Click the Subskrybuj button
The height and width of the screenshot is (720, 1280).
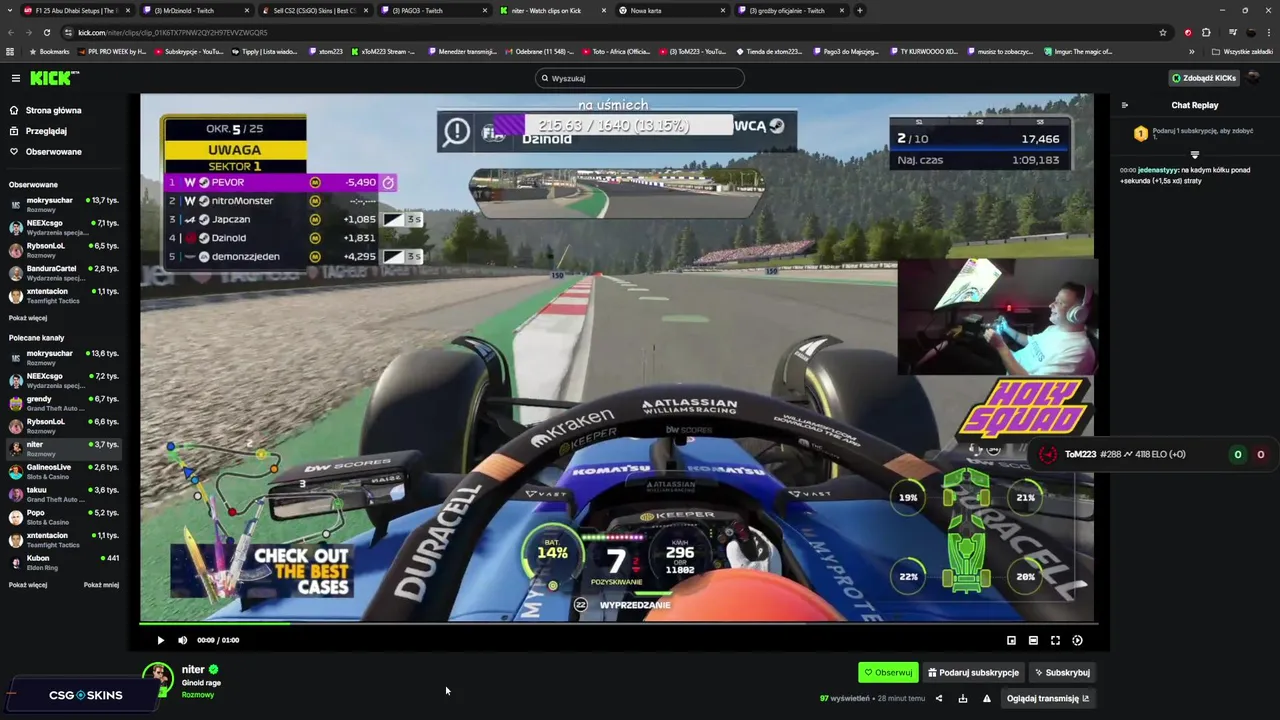[1062, 673]
